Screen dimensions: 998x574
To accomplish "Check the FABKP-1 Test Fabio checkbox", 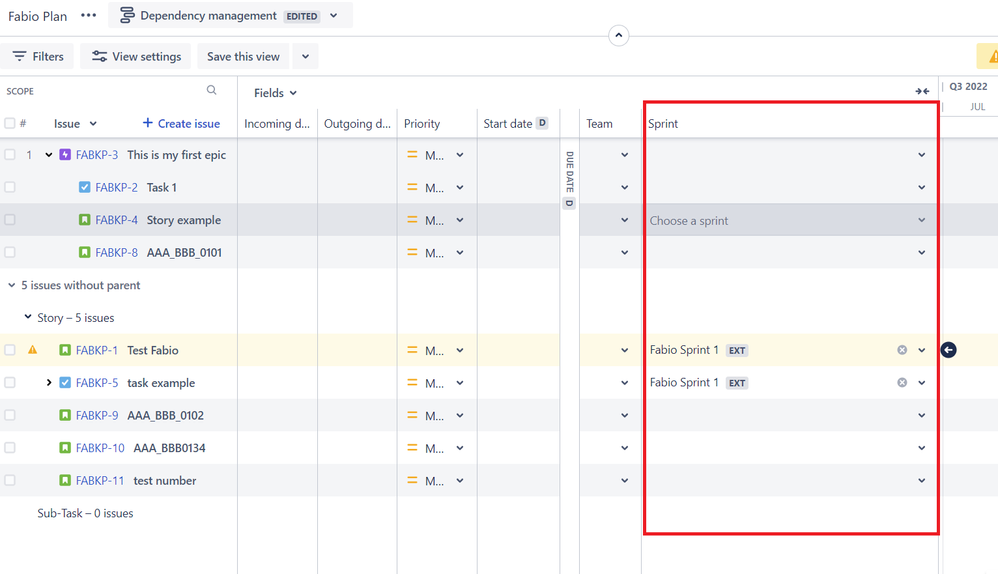I will coord(10,350).
